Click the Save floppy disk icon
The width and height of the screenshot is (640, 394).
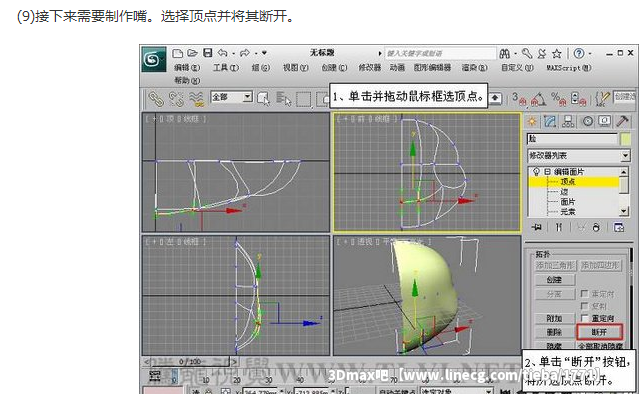point(208,53)
